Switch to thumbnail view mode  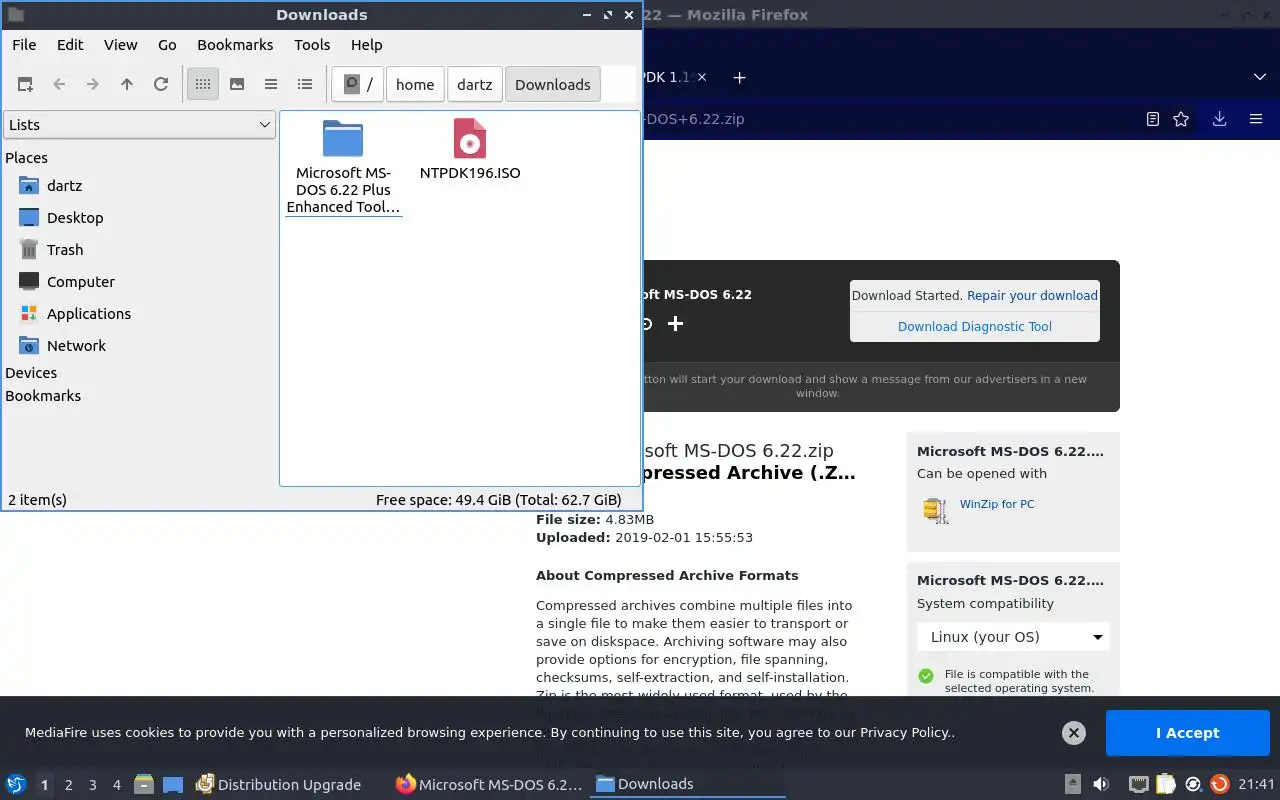click(237, 85)
